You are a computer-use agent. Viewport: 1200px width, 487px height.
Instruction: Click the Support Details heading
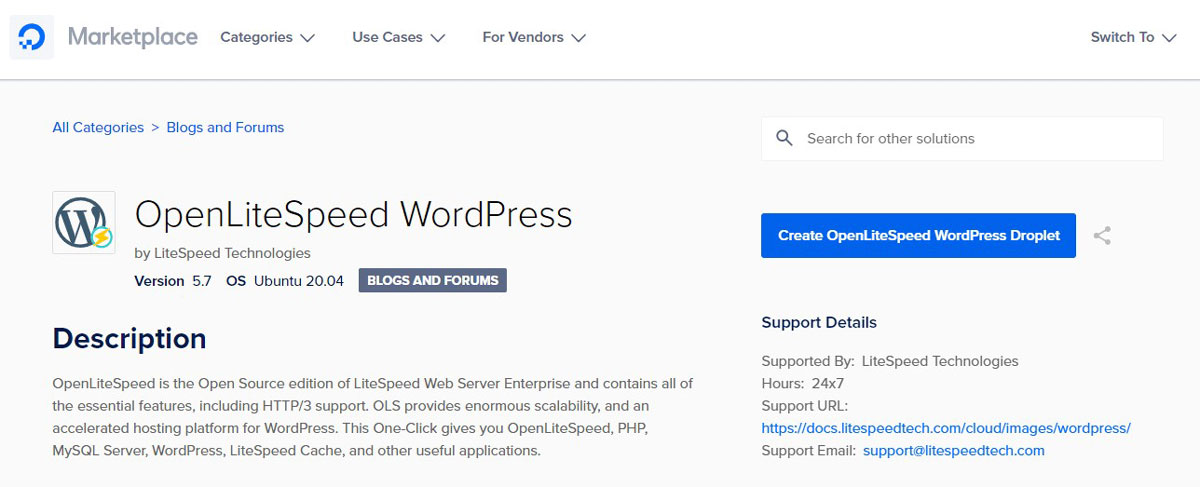(819, 322)
